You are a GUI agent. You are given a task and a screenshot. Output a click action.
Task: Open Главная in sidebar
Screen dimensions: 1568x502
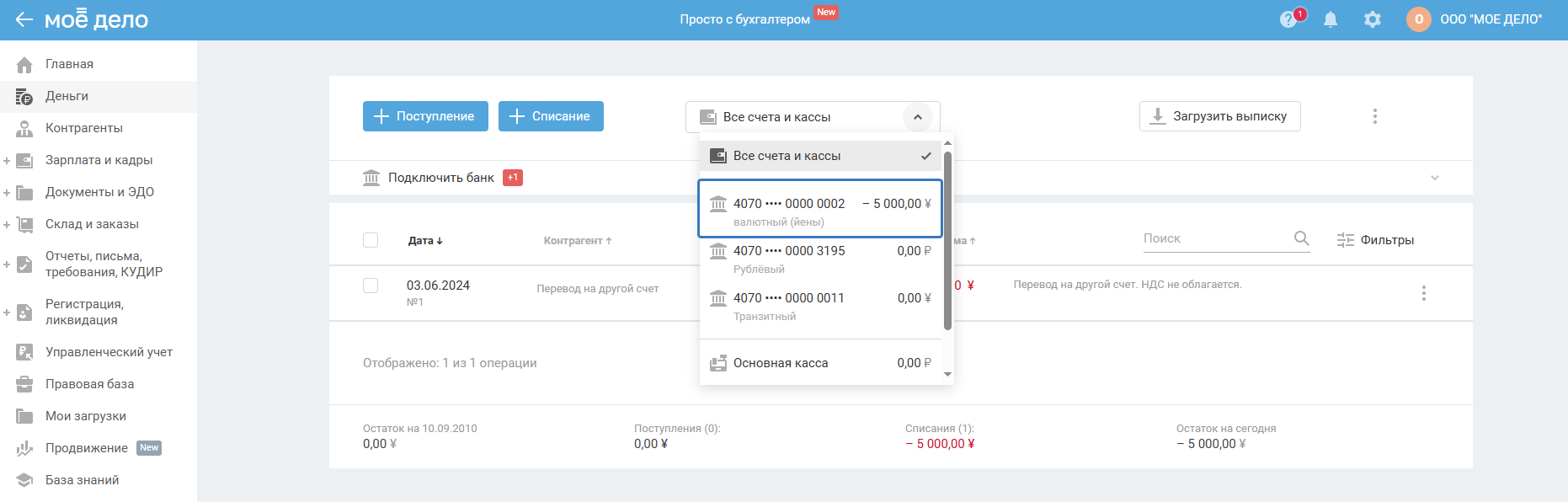point(69,64)
